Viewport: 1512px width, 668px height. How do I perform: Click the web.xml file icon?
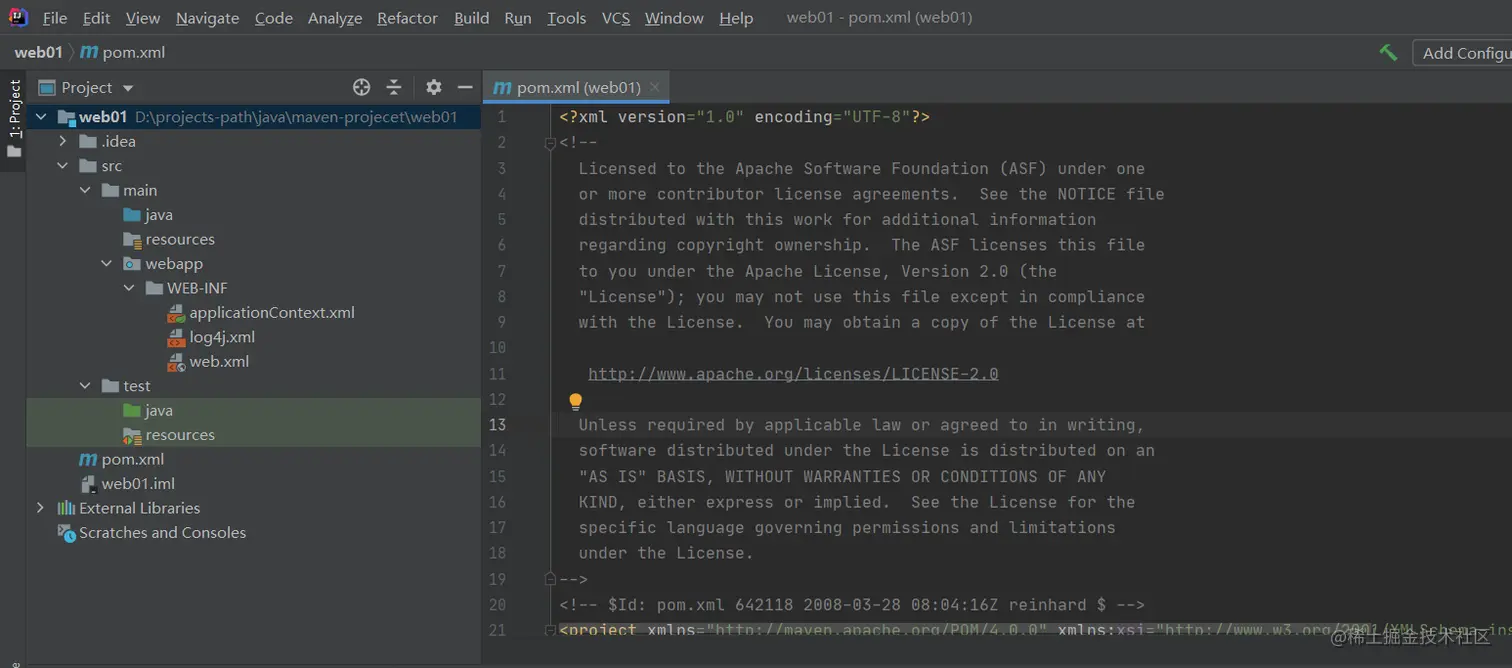176,362
